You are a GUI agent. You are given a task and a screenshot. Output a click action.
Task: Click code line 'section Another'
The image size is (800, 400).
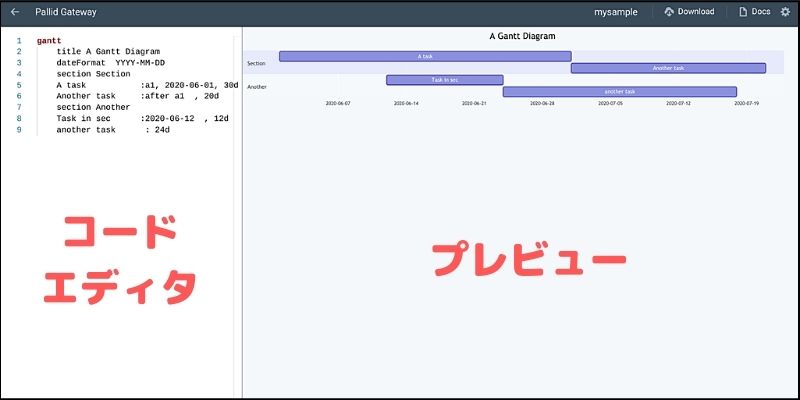pyautogui.click(x=93, y=108)
